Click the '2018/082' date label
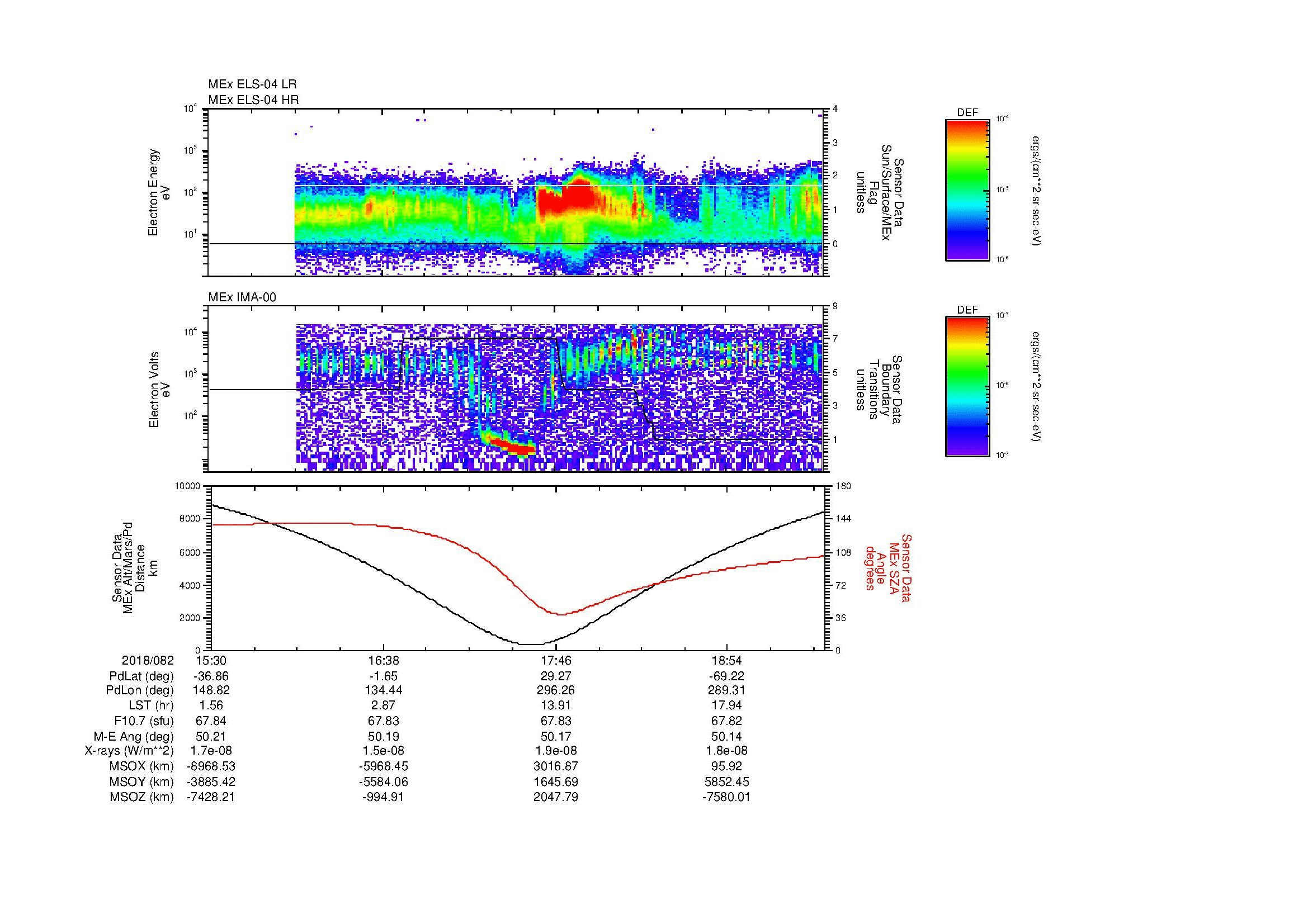Screen dimensions: 1308x924 (x=148, y=660)
